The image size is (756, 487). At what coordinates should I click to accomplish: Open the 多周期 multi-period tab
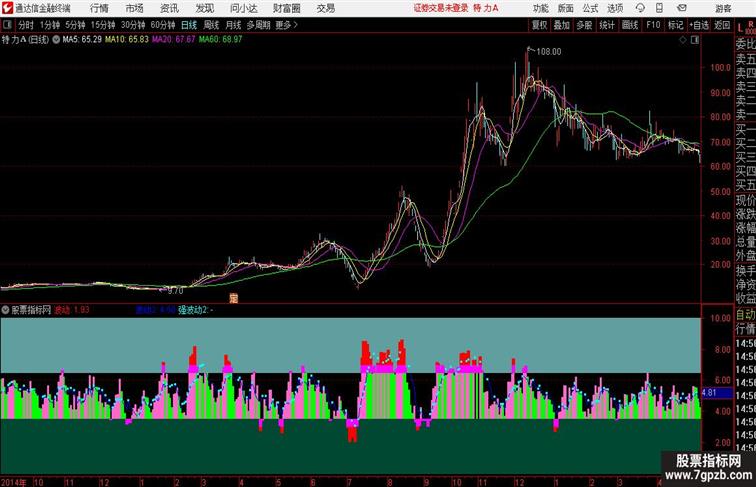click(259, 25)
